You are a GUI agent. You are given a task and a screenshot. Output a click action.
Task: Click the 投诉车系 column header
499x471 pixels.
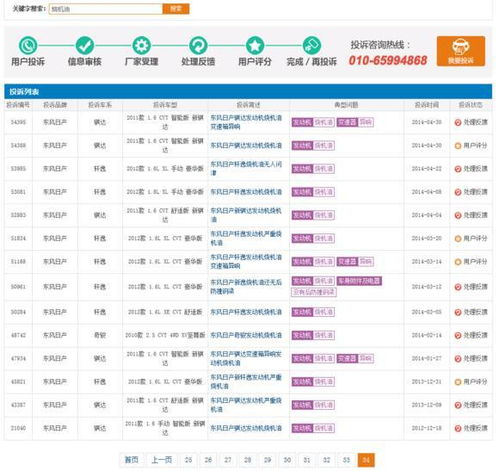pos(100,105)
